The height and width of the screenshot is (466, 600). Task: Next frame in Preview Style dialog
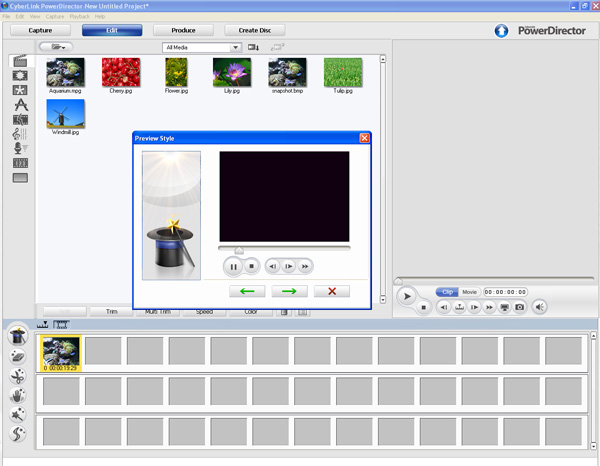click(x=289, y=266)
